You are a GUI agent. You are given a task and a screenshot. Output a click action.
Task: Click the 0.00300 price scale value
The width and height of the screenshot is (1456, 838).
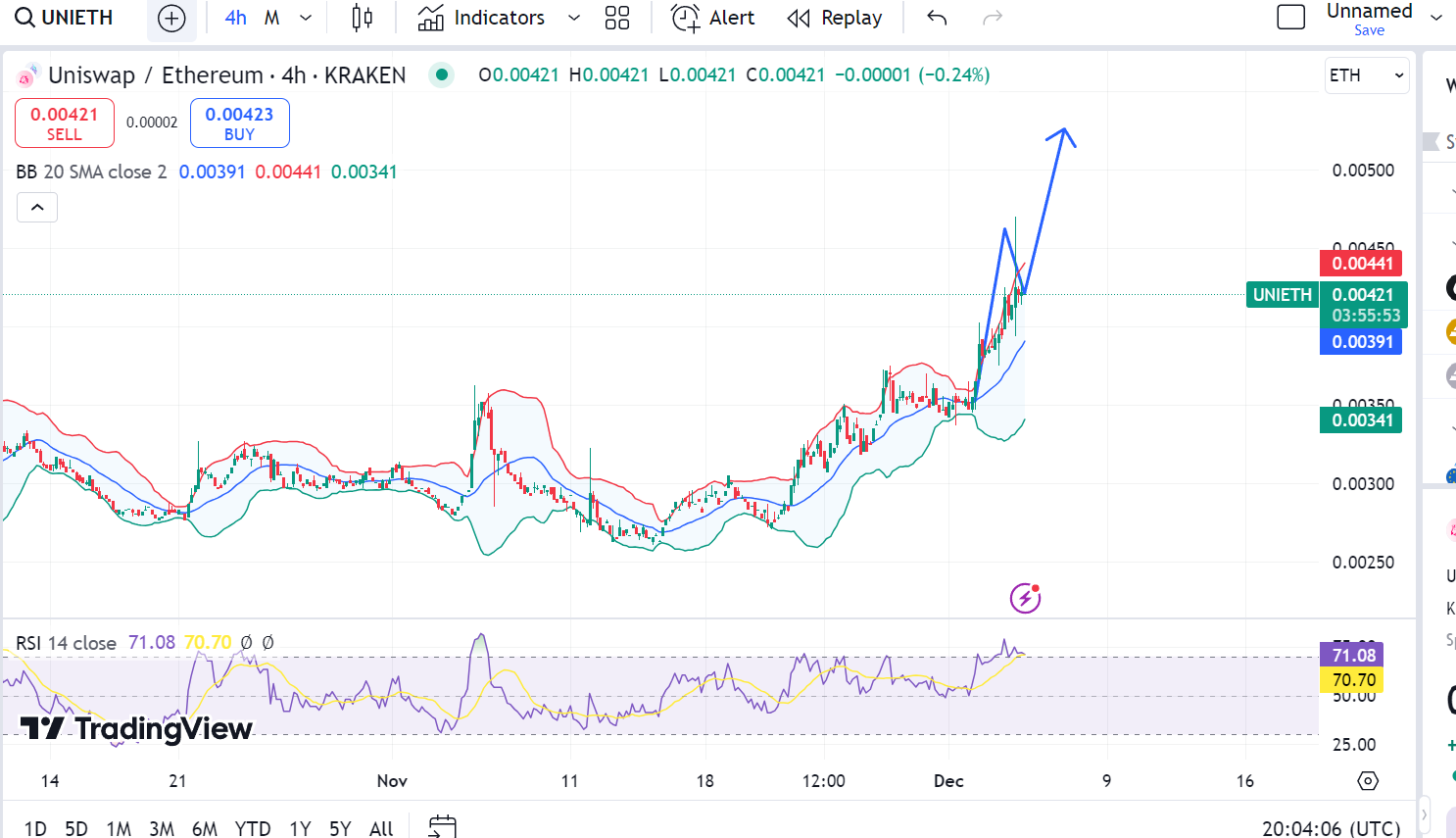[1363, 484]
